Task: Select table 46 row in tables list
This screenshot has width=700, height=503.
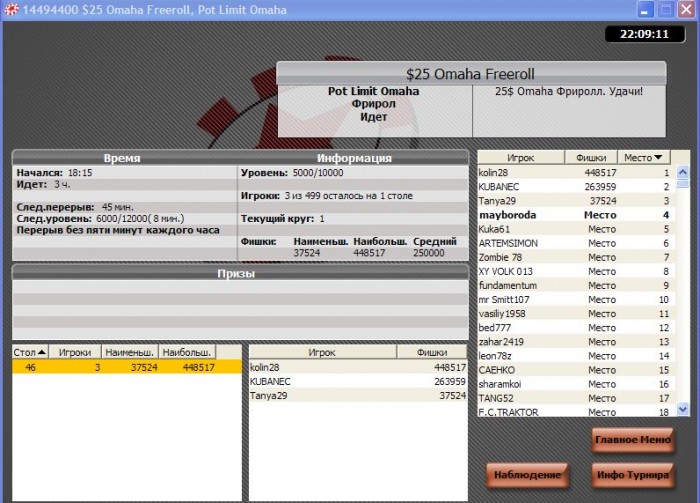Action: 127,367
